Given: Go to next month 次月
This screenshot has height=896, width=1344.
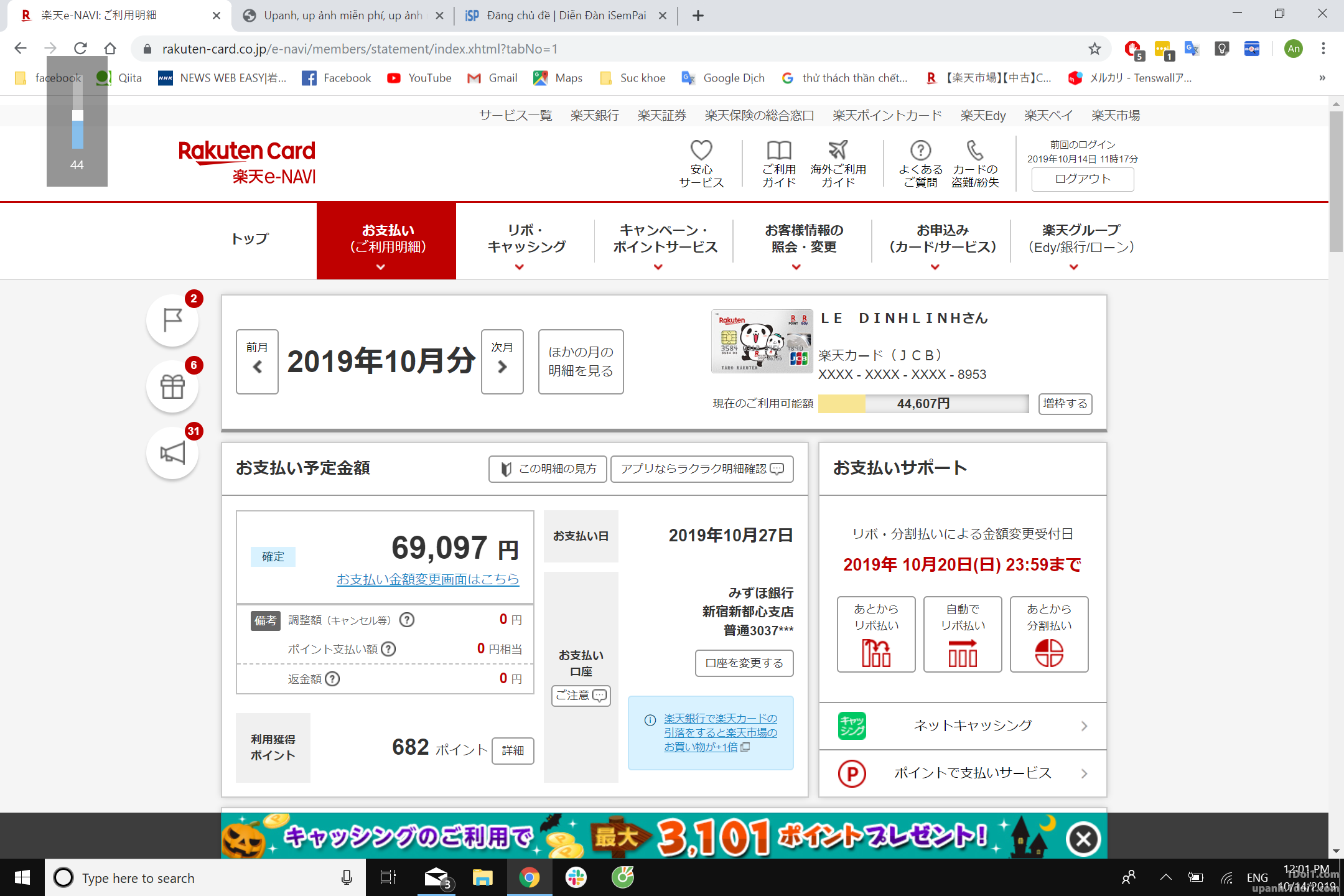Looking at the screenshot, I should (502, 362).
